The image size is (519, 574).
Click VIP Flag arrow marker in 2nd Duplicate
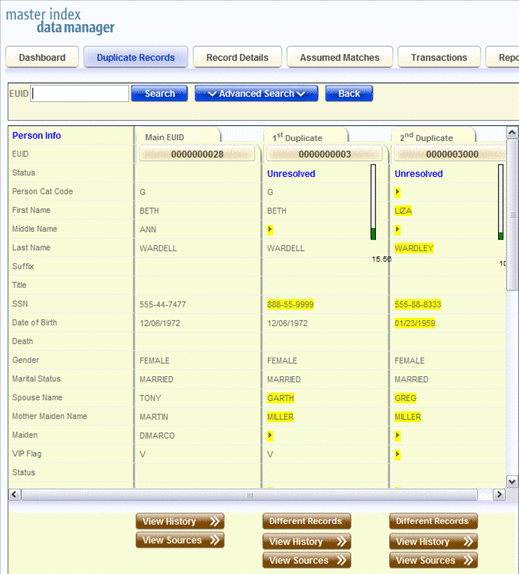coord(397,454)
